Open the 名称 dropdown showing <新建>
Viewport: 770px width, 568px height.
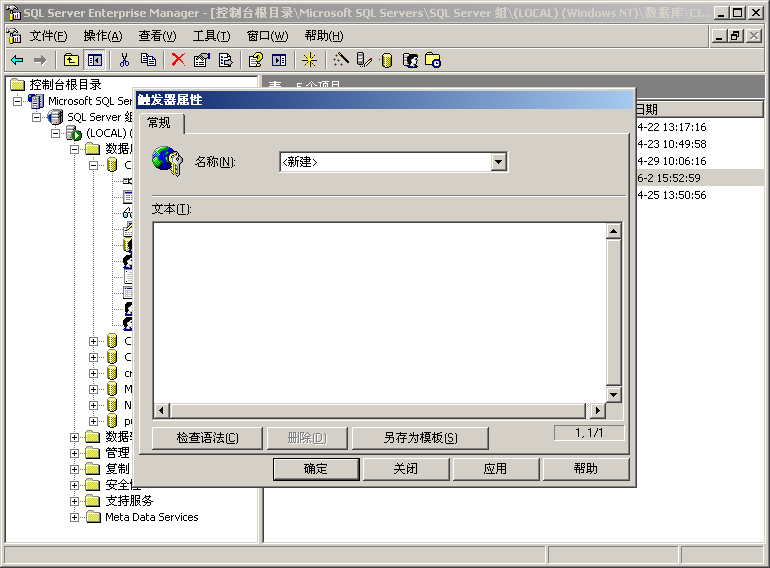(498, 162)
